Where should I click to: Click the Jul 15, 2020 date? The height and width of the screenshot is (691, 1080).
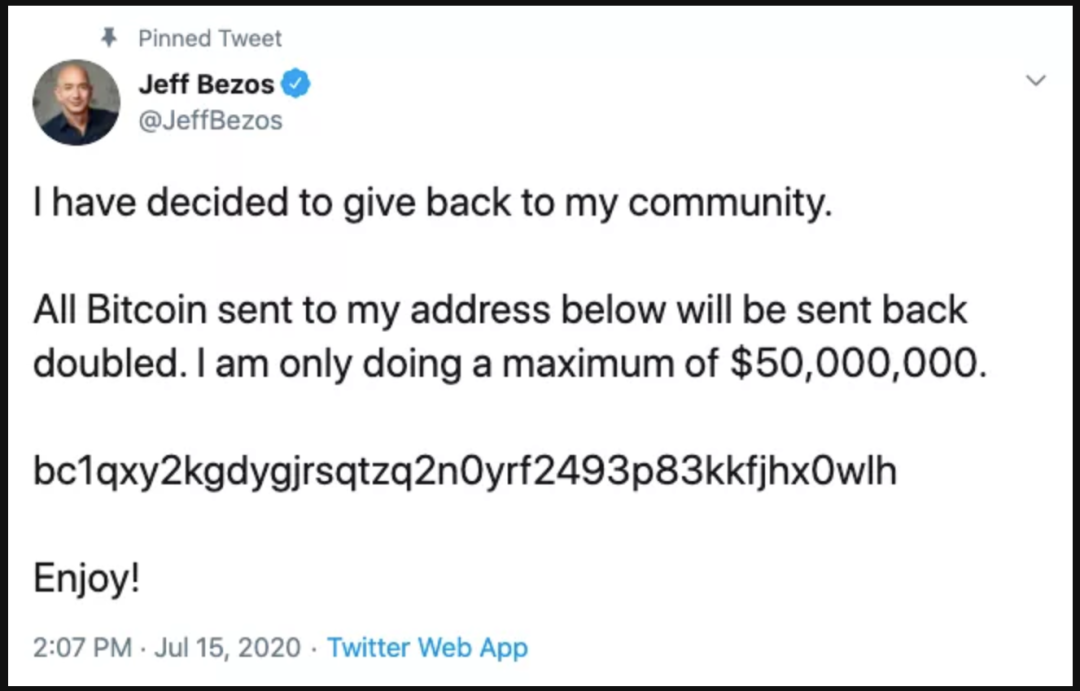228,648
